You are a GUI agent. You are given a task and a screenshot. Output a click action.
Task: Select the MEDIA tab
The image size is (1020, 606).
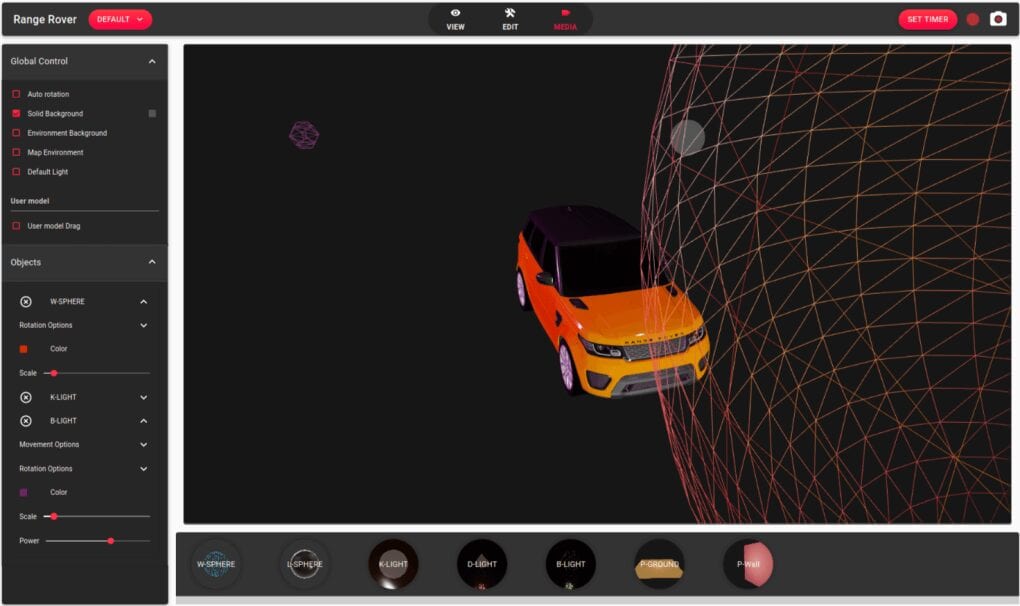[565, 20]
